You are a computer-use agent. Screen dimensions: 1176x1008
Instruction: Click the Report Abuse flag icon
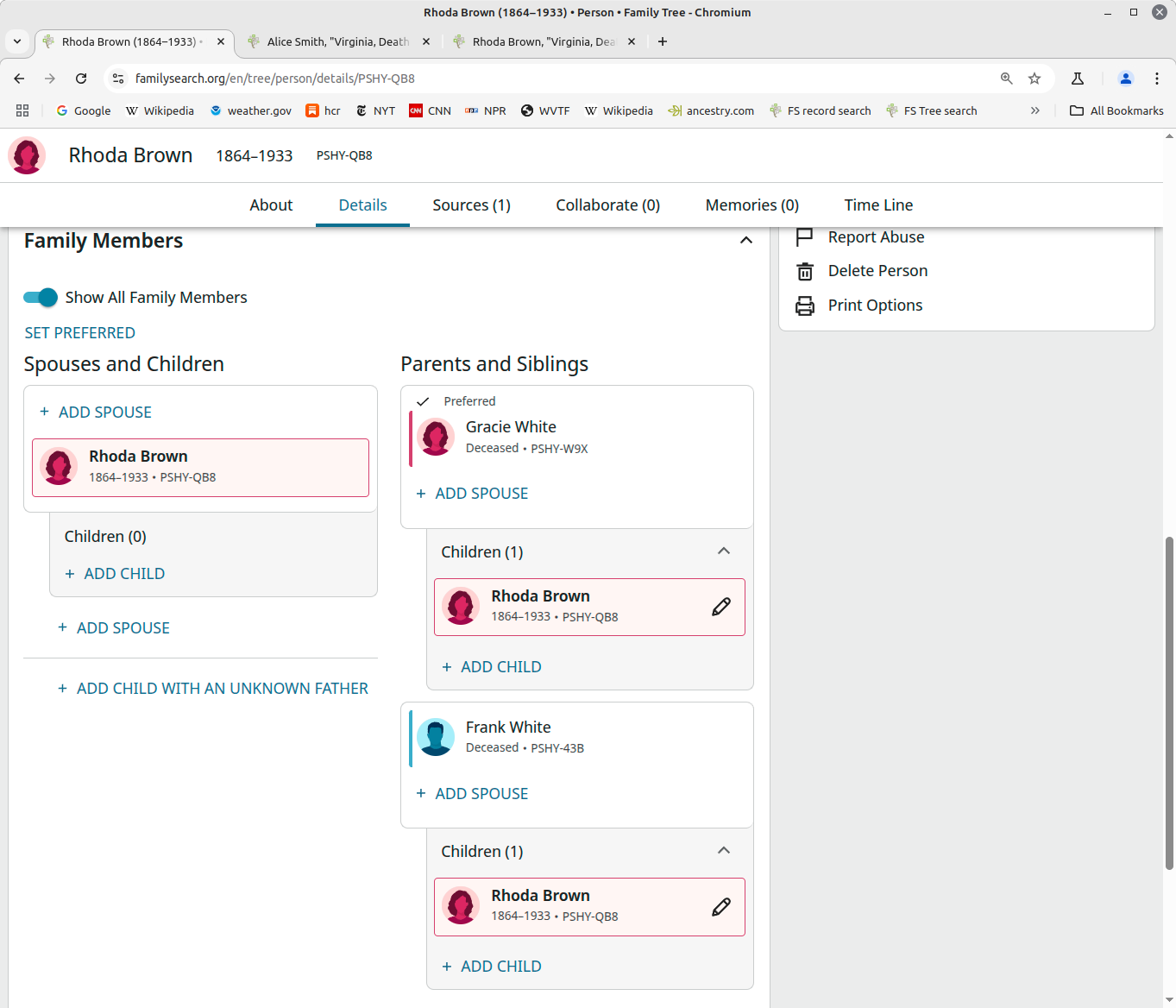804,237
